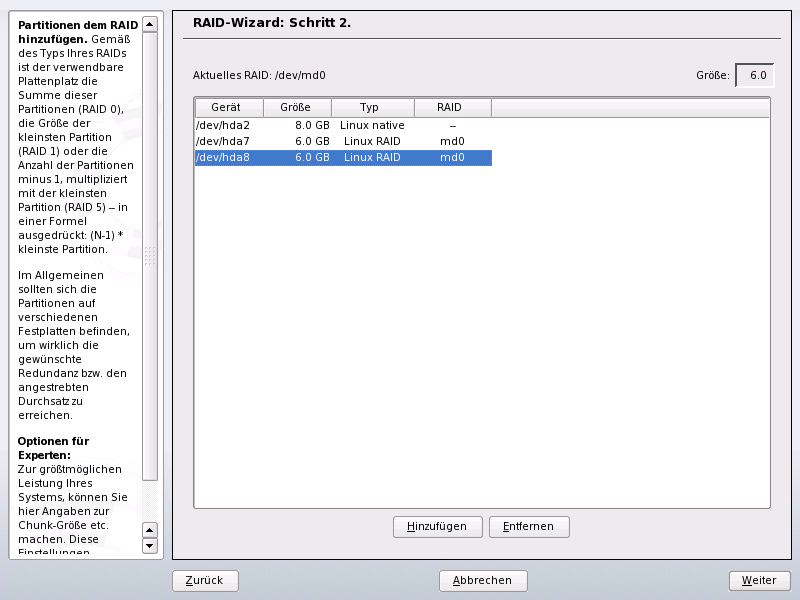800x600 pixels.
Task: Click the lower scroll-up arrow in help scrollbar
Action: [x=150, y=530]
